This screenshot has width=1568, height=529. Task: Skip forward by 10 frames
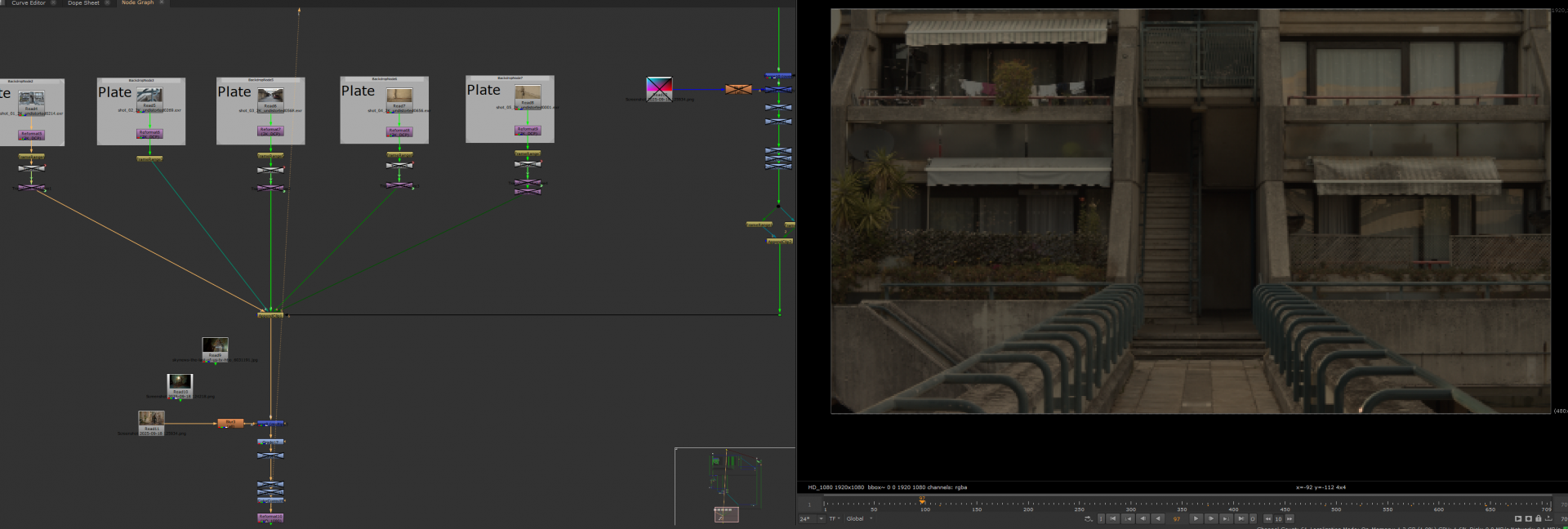point(1290,518)
